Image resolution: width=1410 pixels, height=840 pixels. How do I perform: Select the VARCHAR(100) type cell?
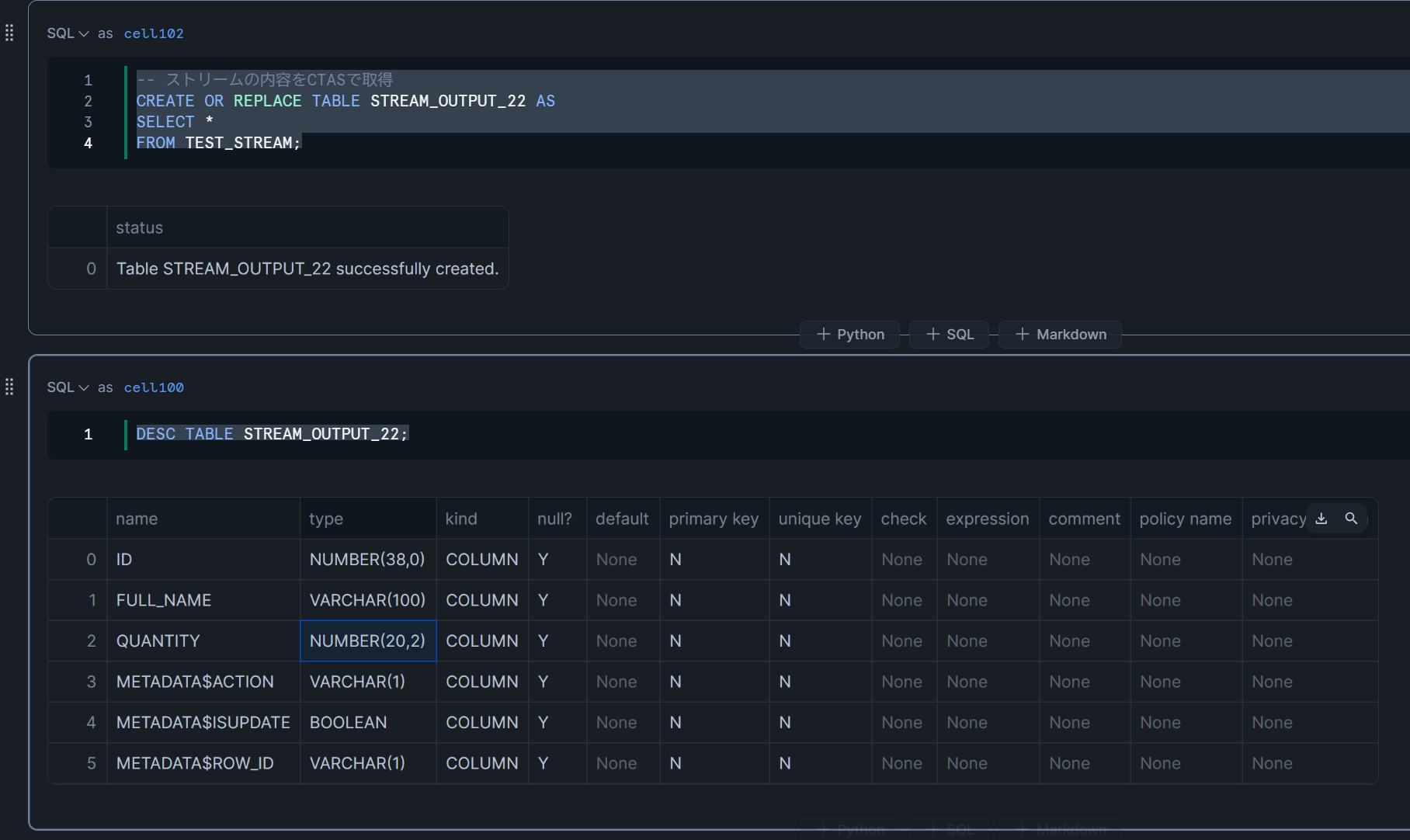(x=368, y=600)
